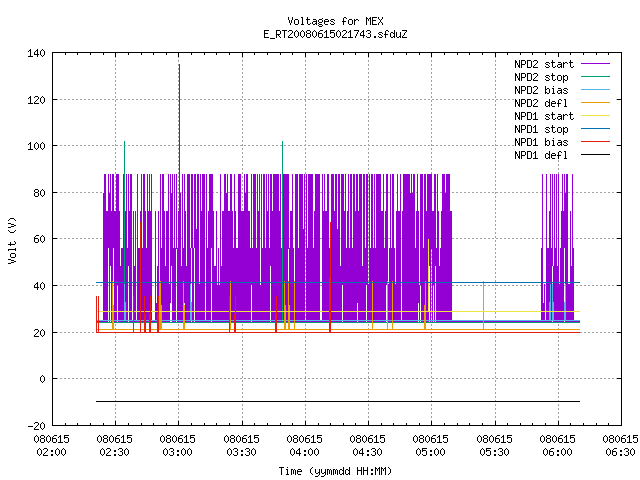
Task: Click the purple line sample for NPD2 start
Action: [x=595, y=64]
